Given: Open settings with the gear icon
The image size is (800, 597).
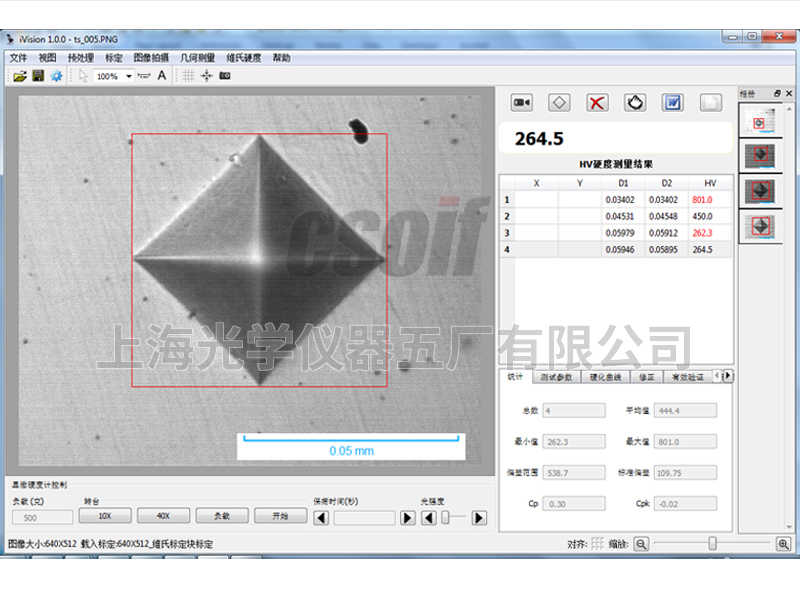Looking at the screenshot, I should pyautogui.click(x=57, y=76).
